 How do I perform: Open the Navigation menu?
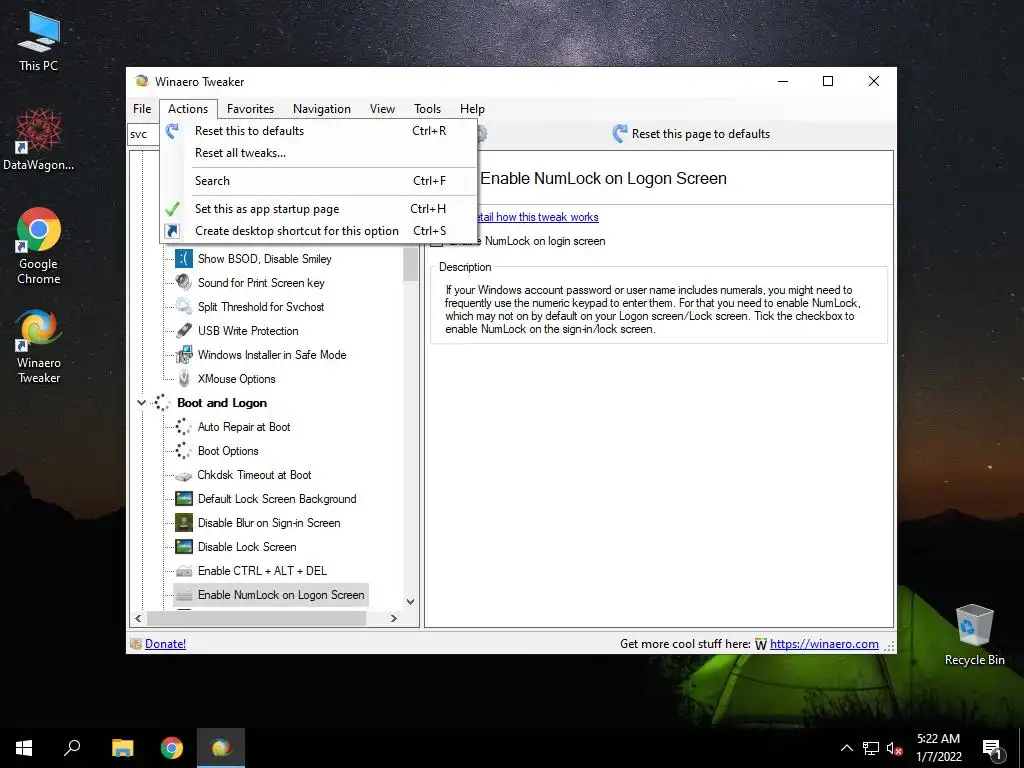[x=321, y=109]
